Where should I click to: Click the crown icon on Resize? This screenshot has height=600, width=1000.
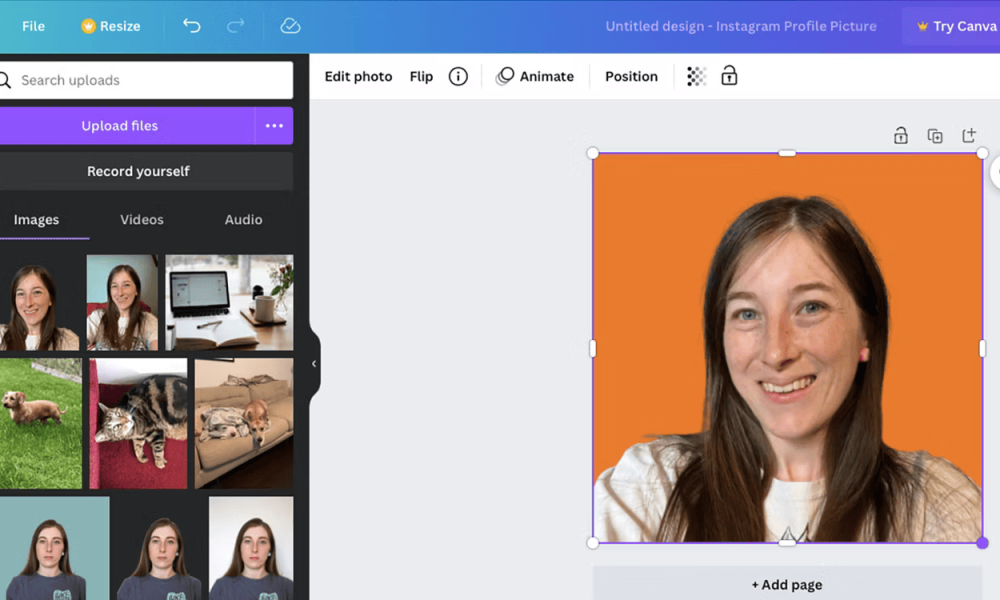pyautogui.click(x=88, y=26)
